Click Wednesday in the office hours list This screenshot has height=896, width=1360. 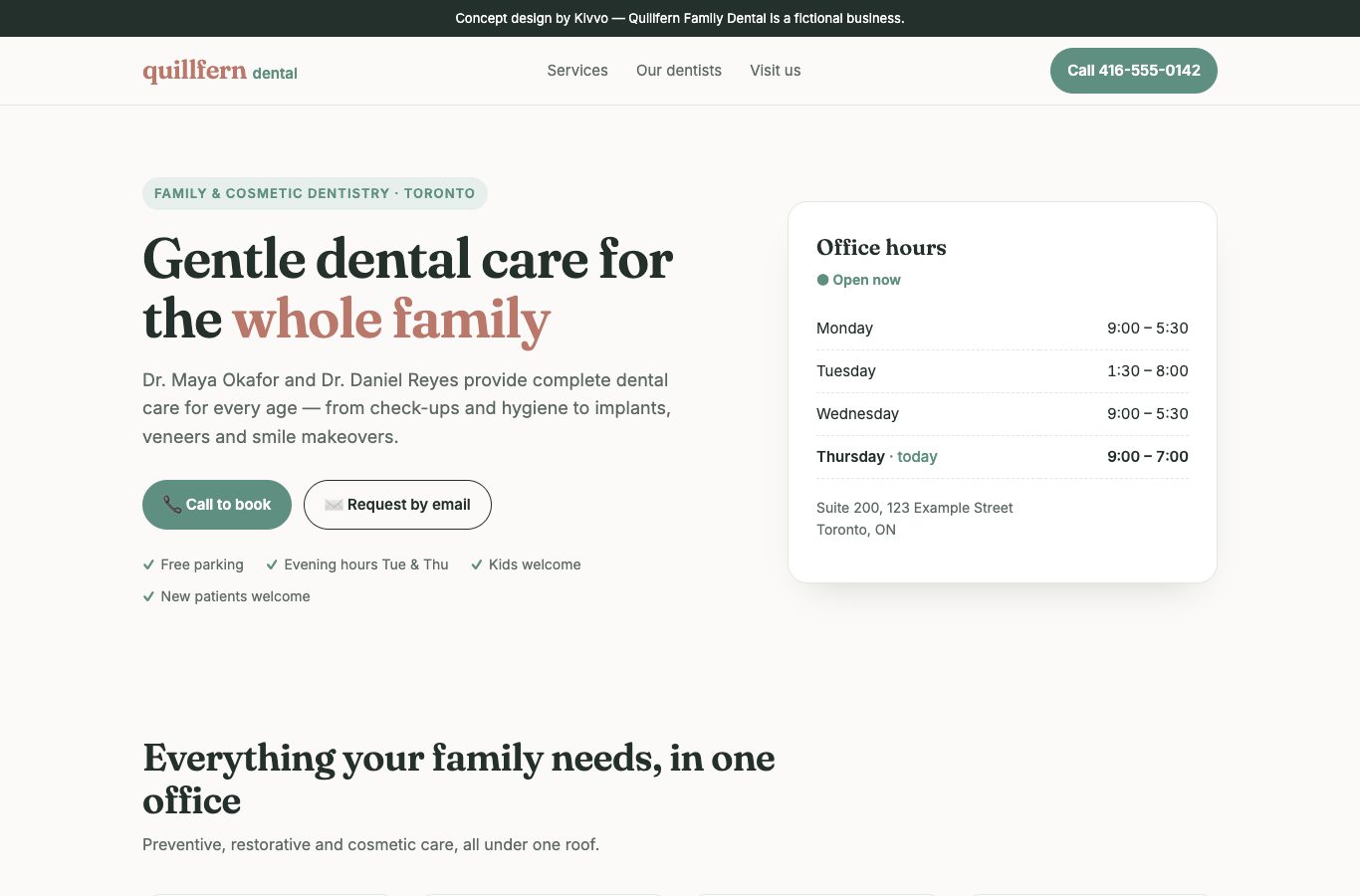[857, 414]
